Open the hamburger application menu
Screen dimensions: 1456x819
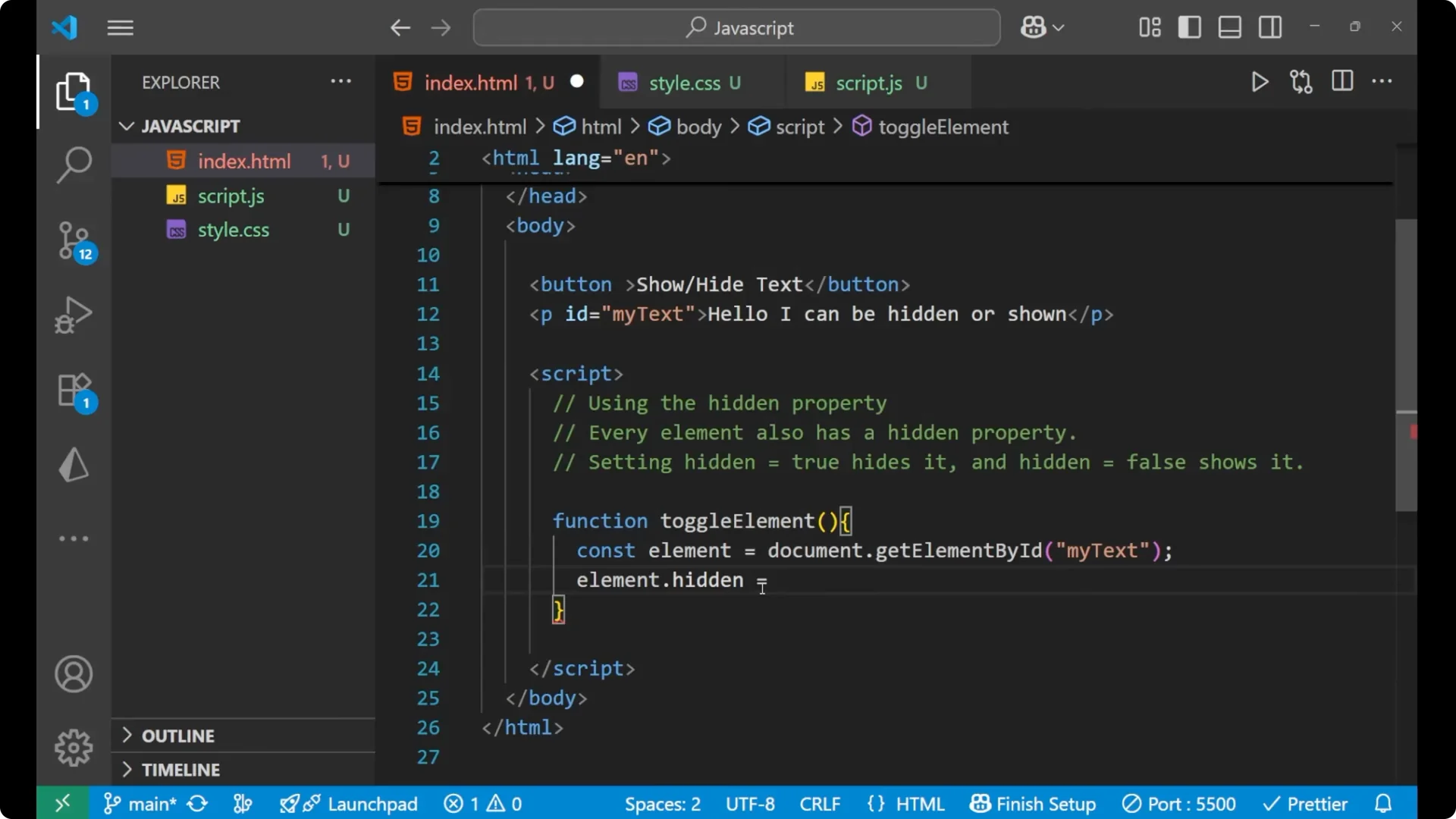[x=120, y=27]
